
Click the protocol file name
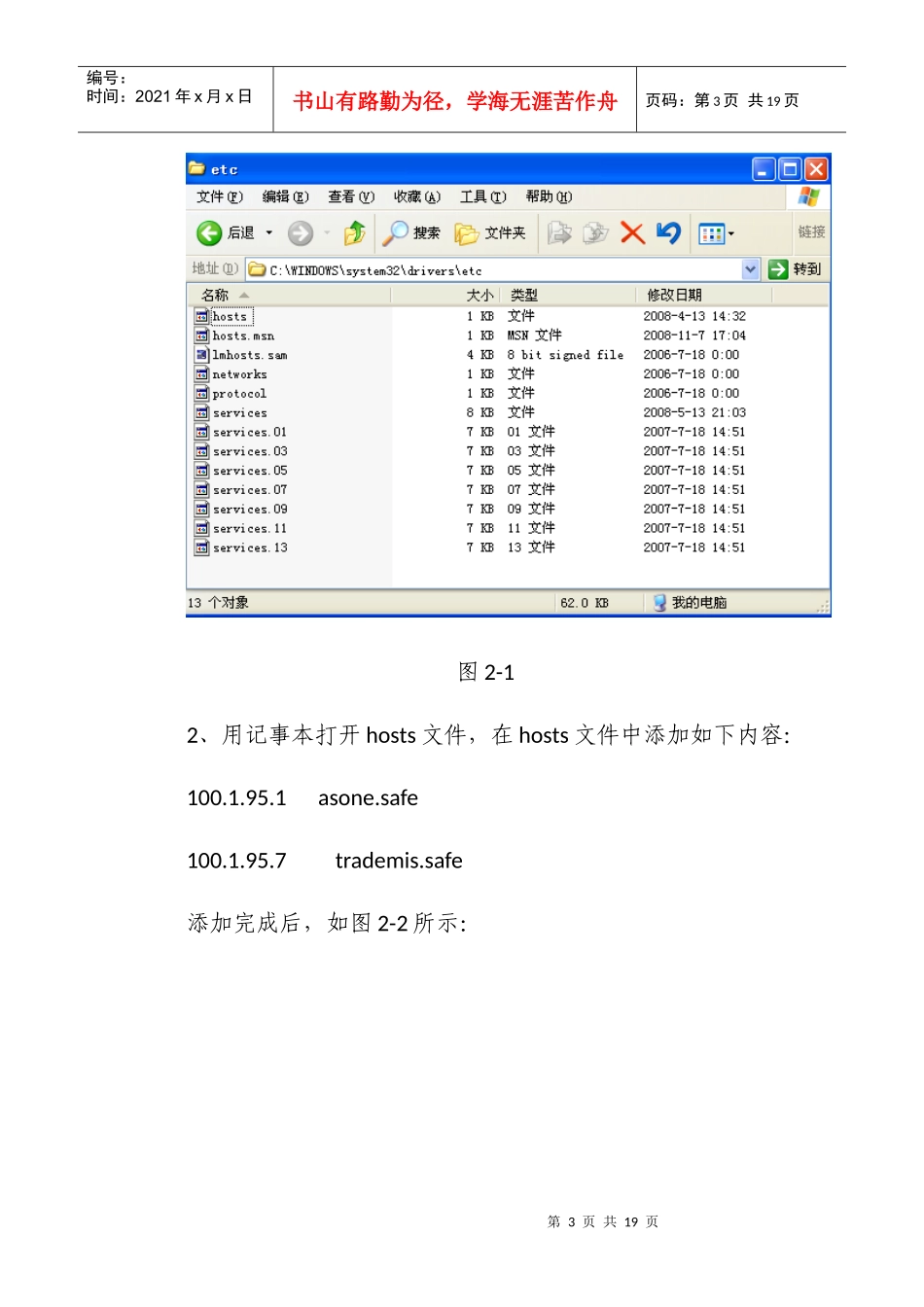click(239, 394)
